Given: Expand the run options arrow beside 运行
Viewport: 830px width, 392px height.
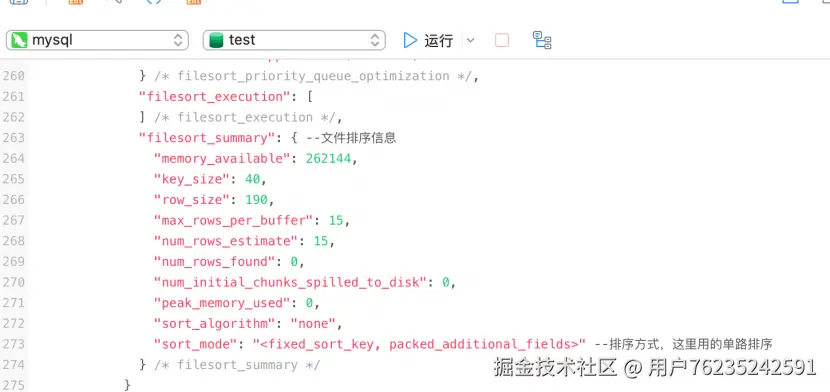Looking at the screenshot, I should [x=470, y=40].
